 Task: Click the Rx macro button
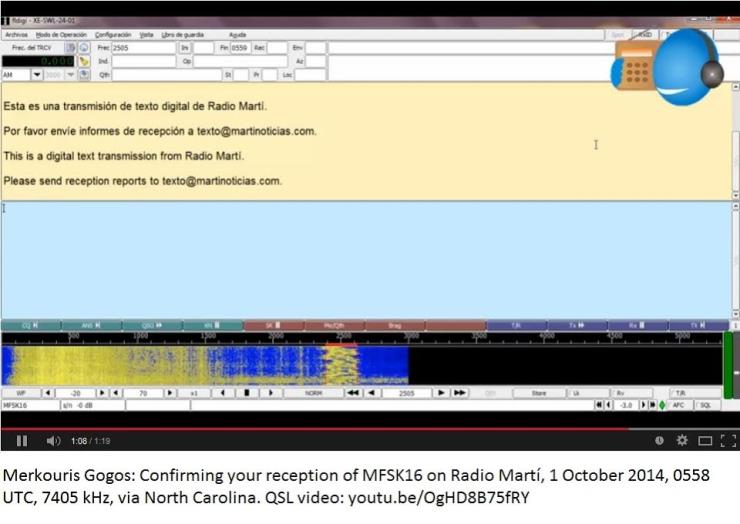pos(638,325)
